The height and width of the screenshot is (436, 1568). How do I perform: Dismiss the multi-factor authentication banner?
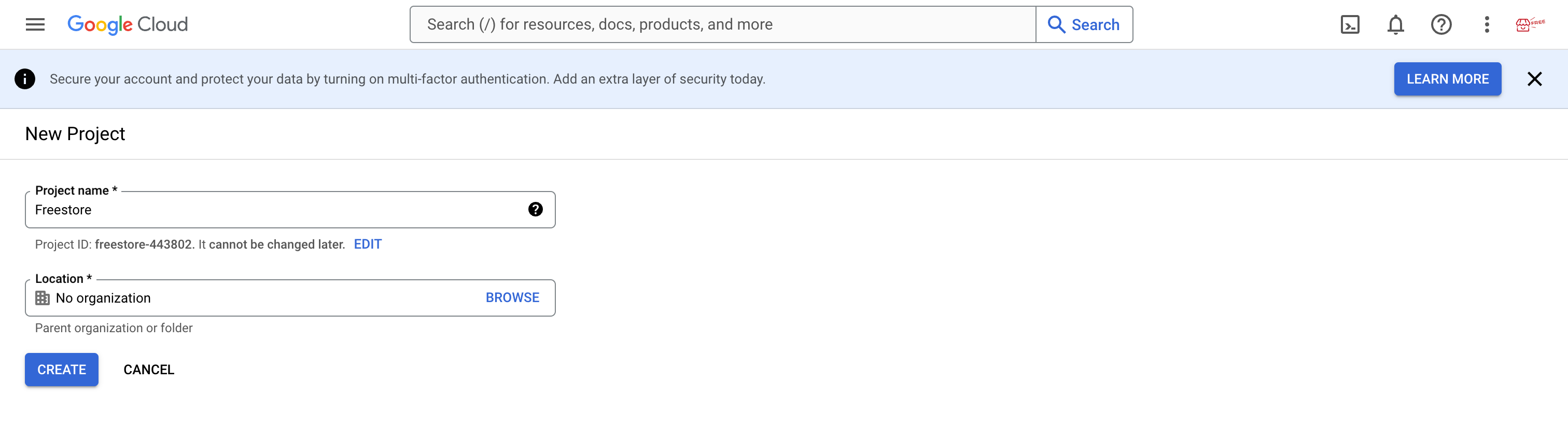tap(1534, 79)
